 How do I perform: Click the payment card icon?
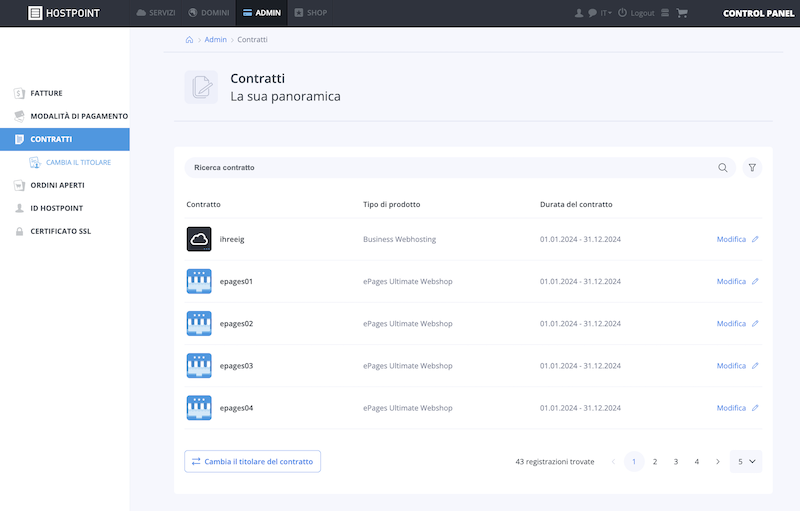[19, 116]
